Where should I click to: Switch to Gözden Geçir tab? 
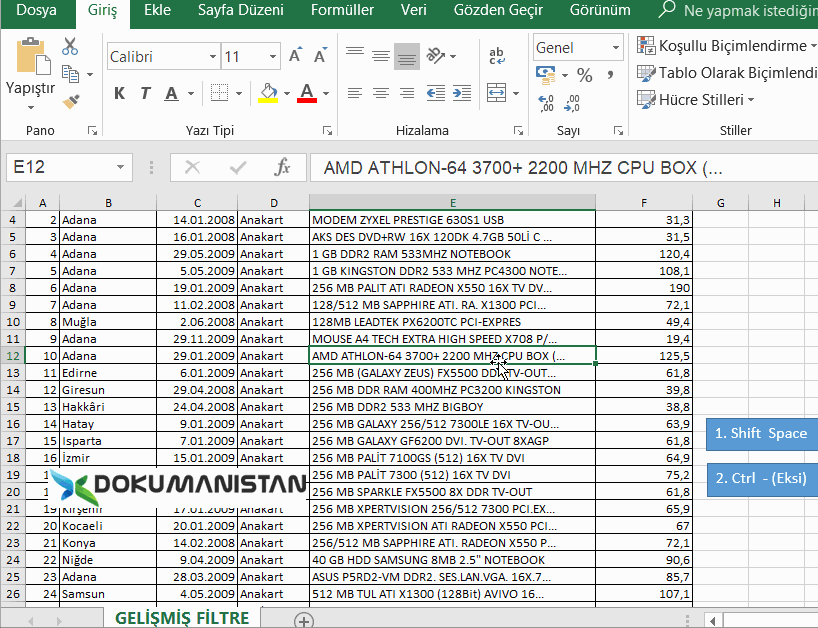coord(498,10)
